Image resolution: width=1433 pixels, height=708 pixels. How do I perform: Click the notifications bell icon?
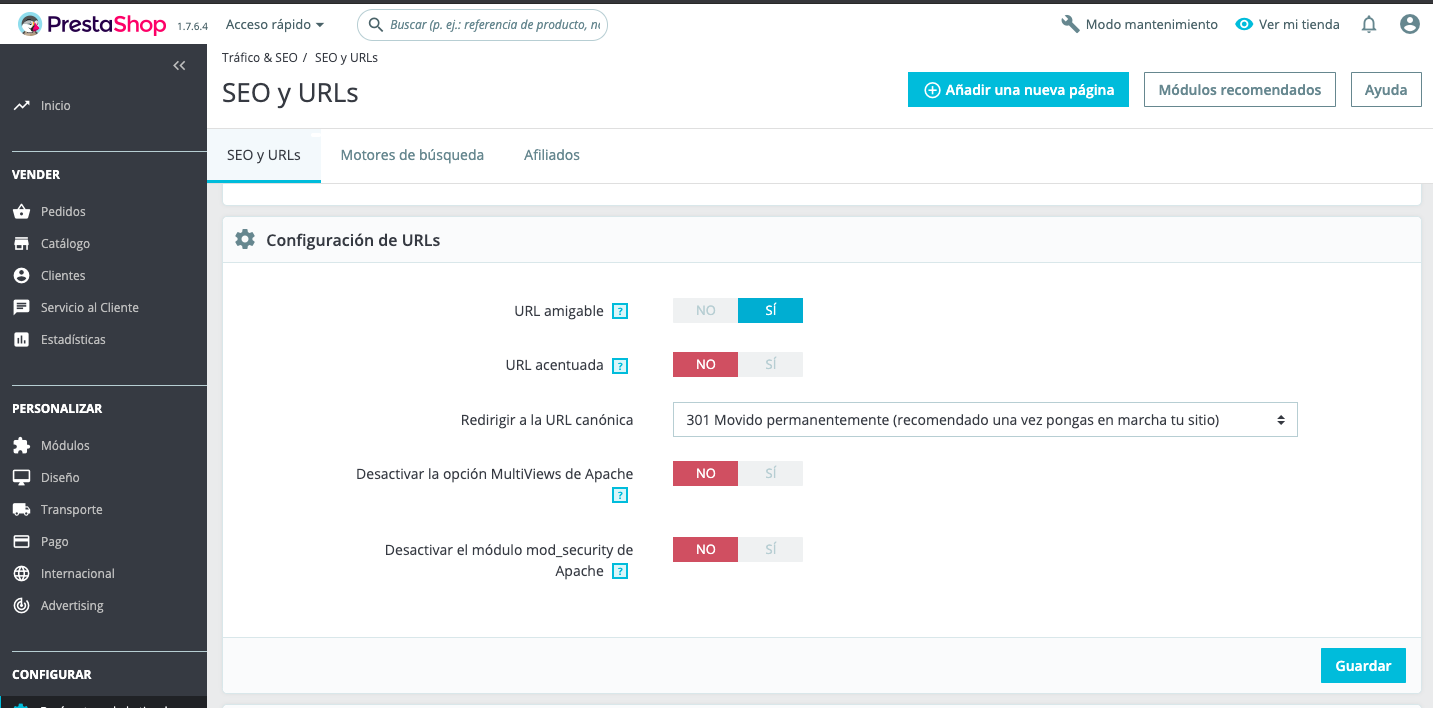pyautogui.click(x=1369, y=24)
